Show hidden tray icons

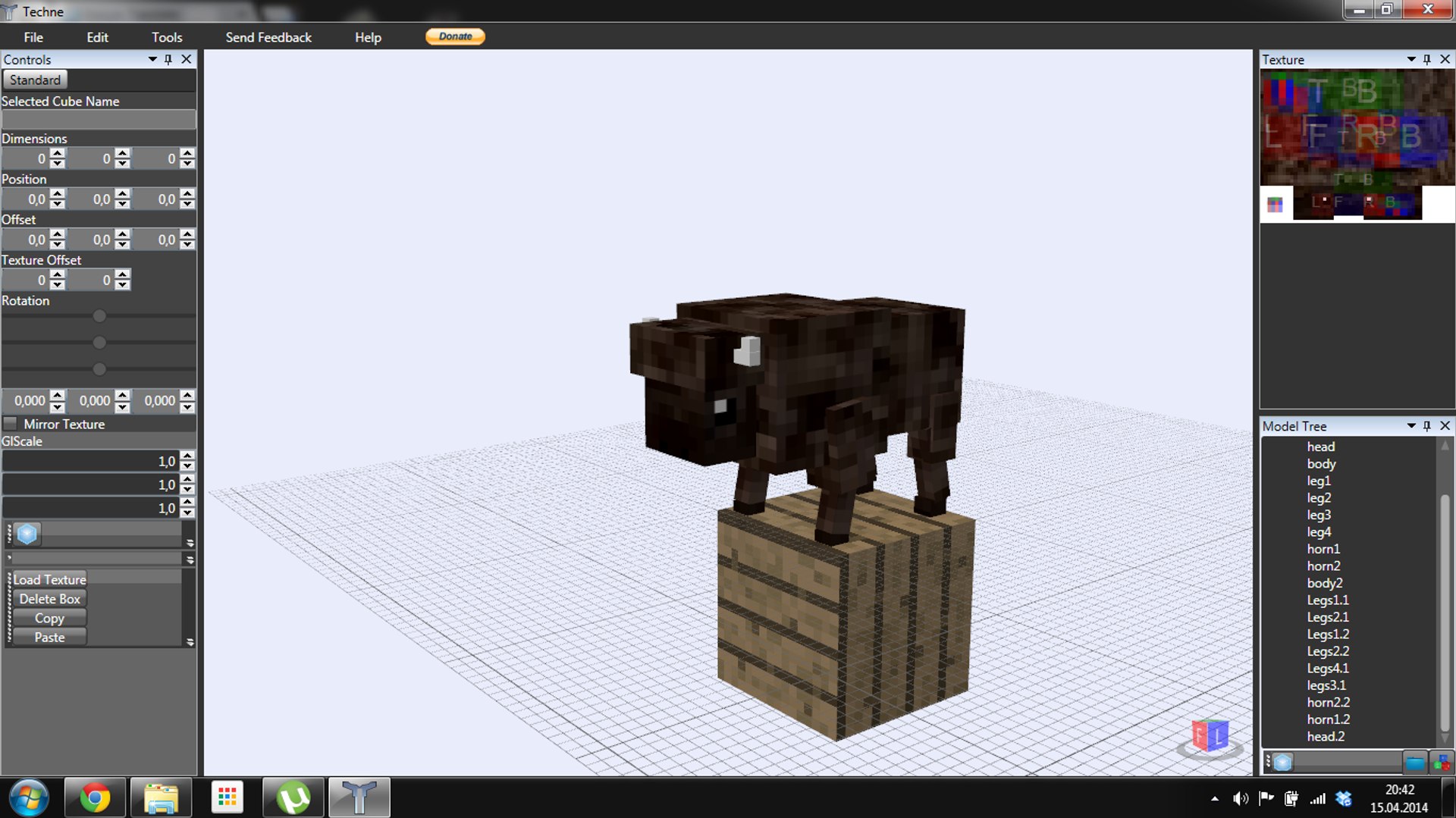point(1215,799)
